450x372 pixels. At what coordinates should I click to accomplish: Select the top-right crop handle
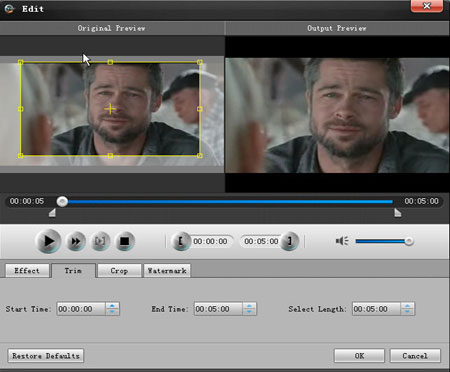199,62
